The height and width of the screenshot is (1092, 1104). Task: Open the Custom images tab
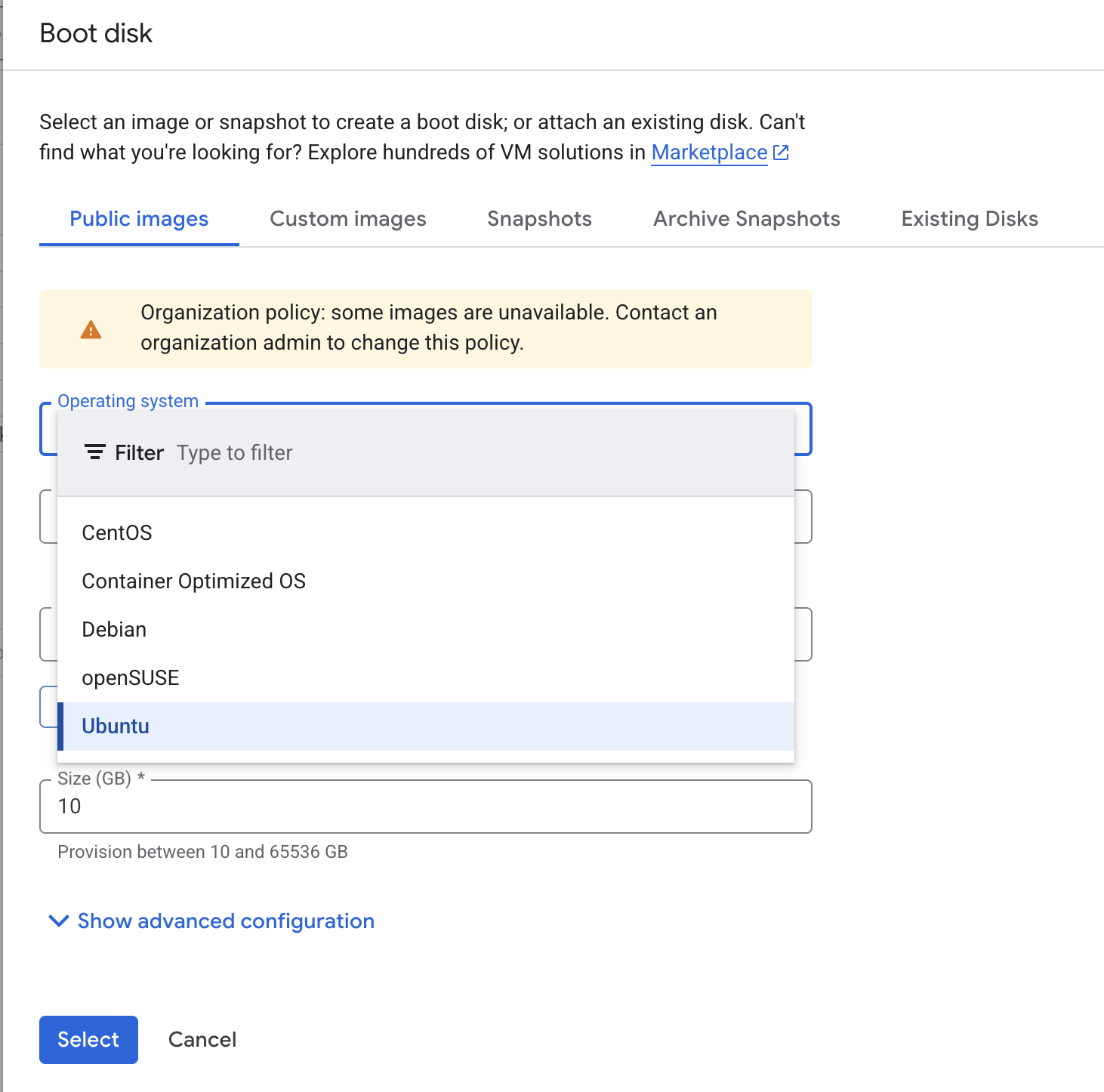(347, 219)
